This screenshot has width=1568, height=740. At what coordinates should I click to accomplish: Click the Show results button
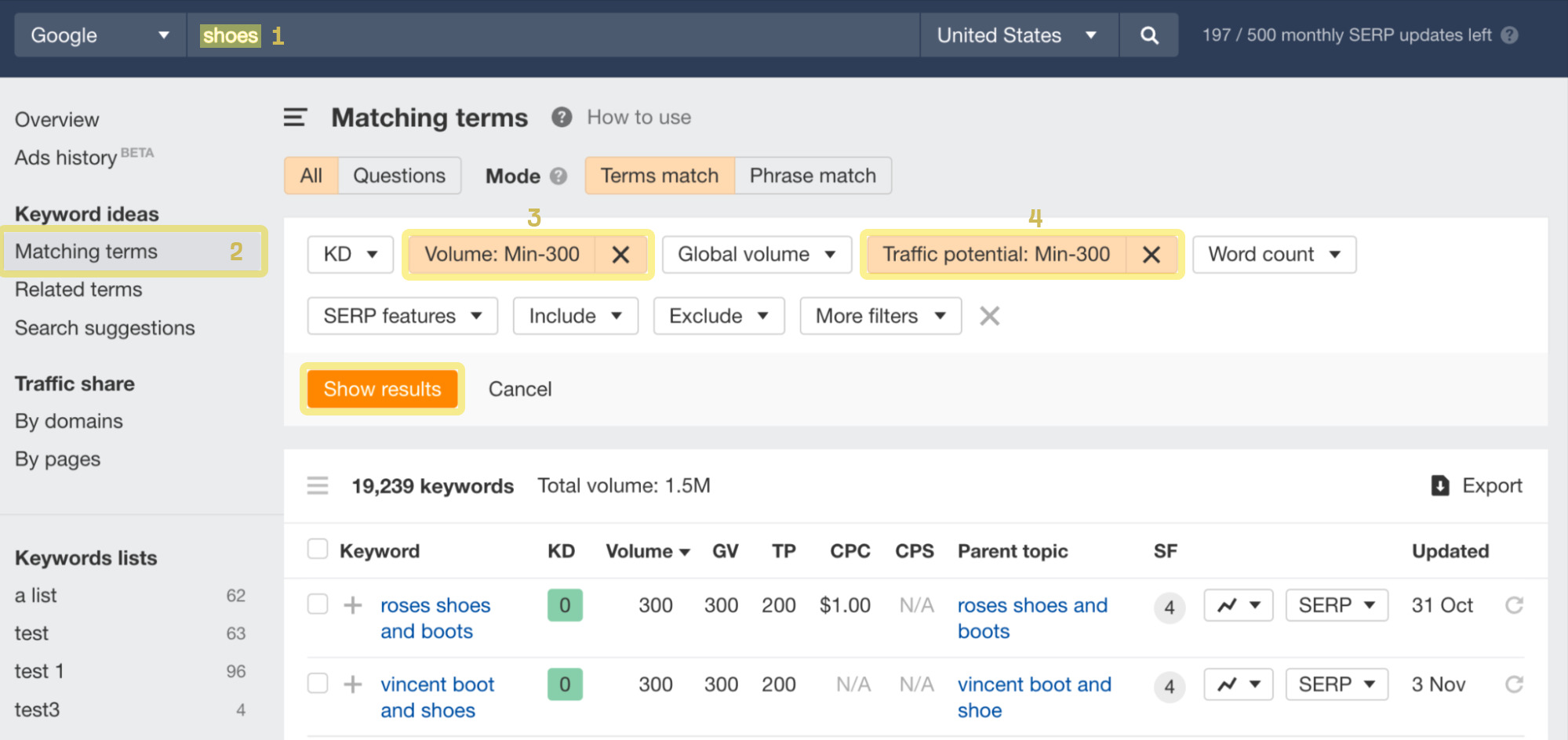(x=382, y=389)
